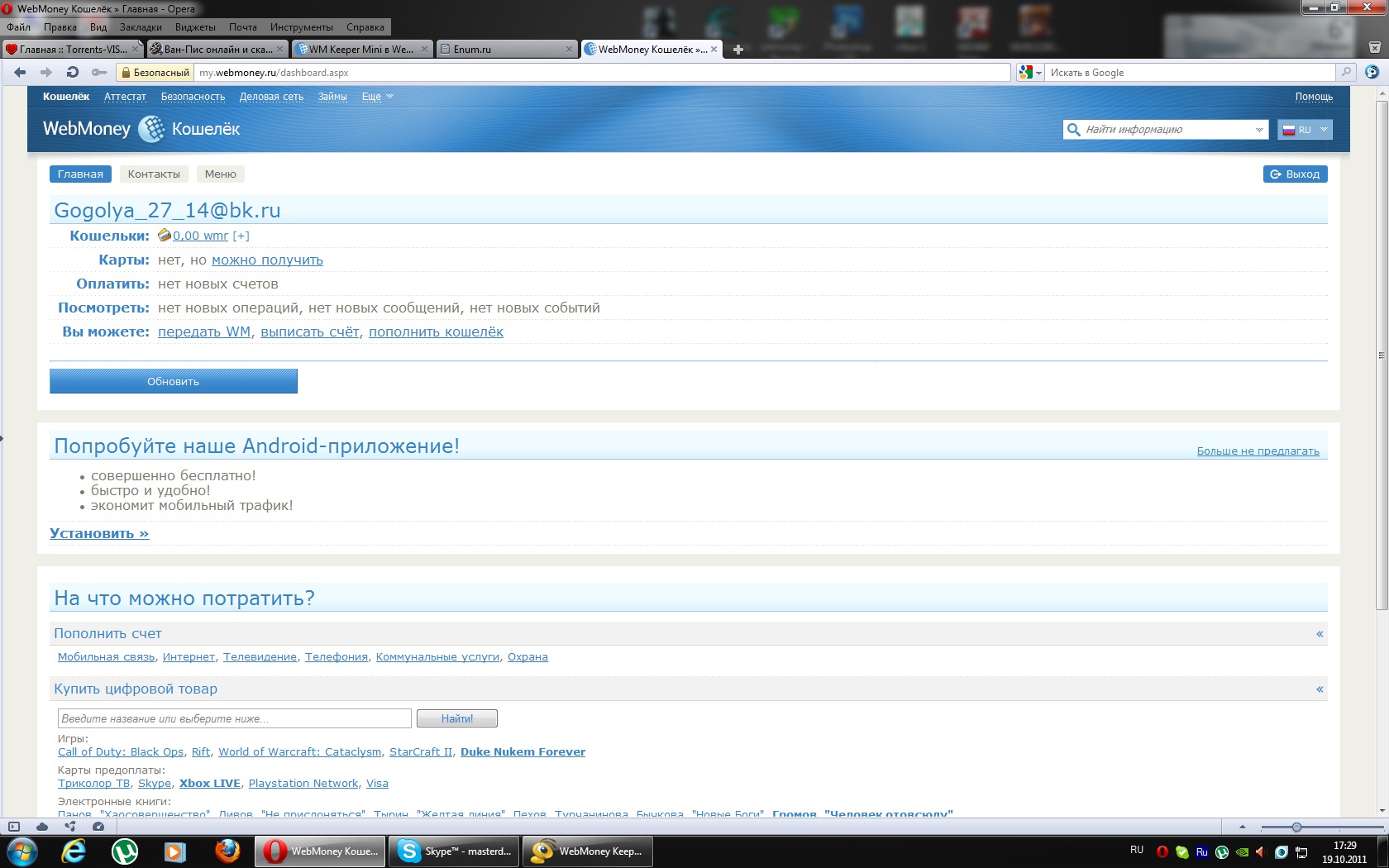Click the Введите название product search field
Viewport: 1389px width, 868px height.
[235, 719]
